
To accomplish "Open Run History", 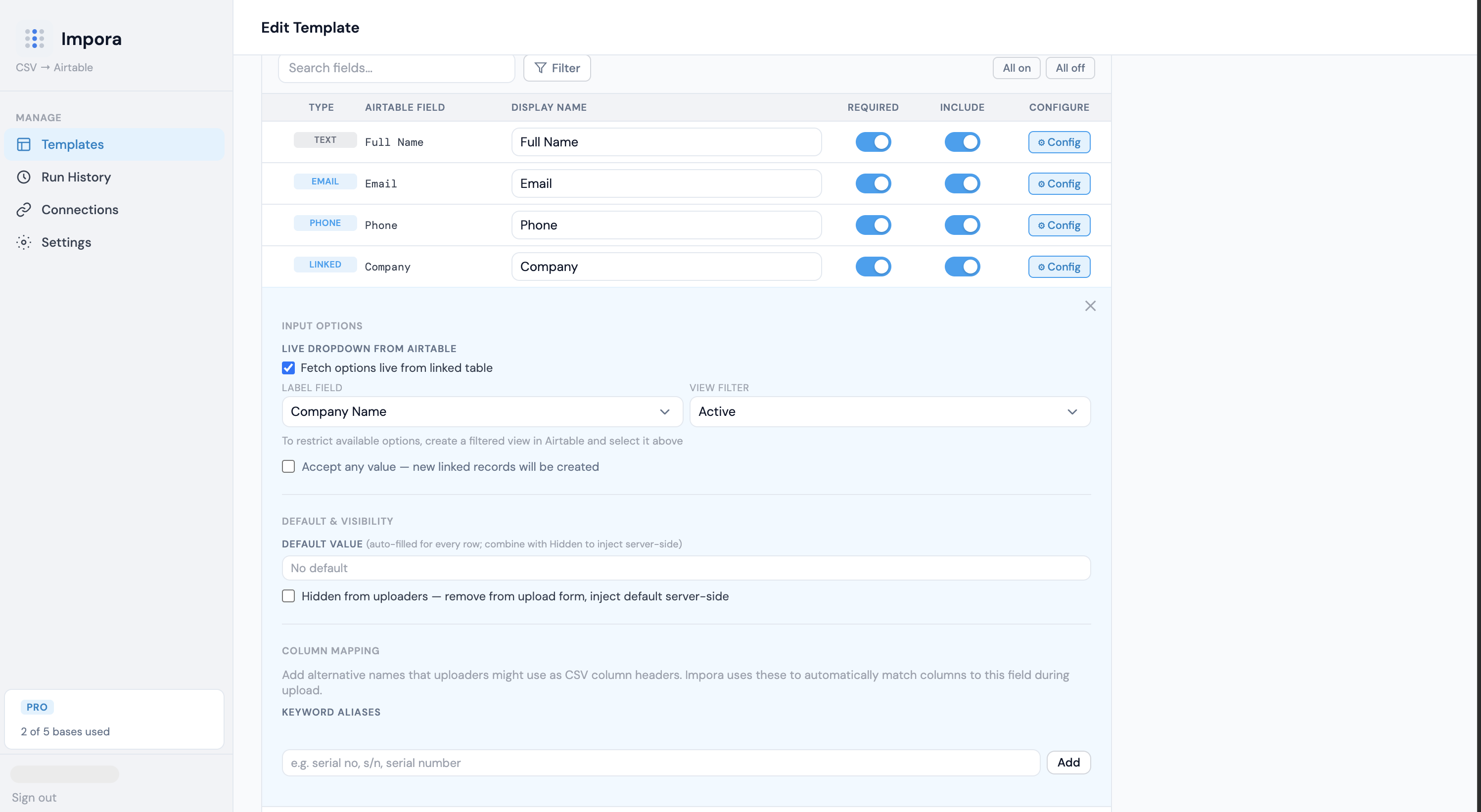I will coord(114,177).
